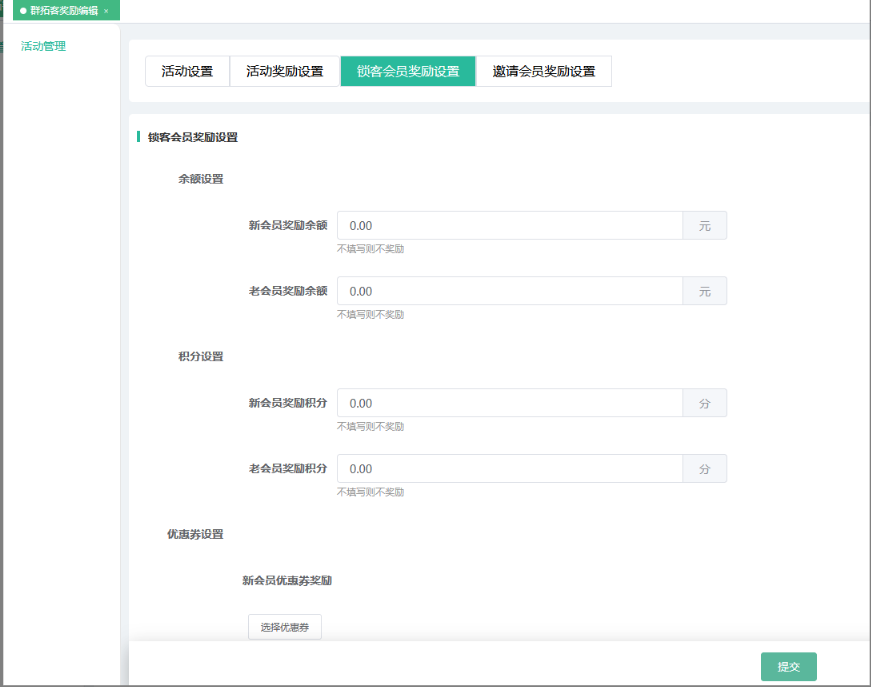Click the 分 unit beside 老会员奖励积分
The height and width of the screenshot is (687, 871).
coord(704,469)
